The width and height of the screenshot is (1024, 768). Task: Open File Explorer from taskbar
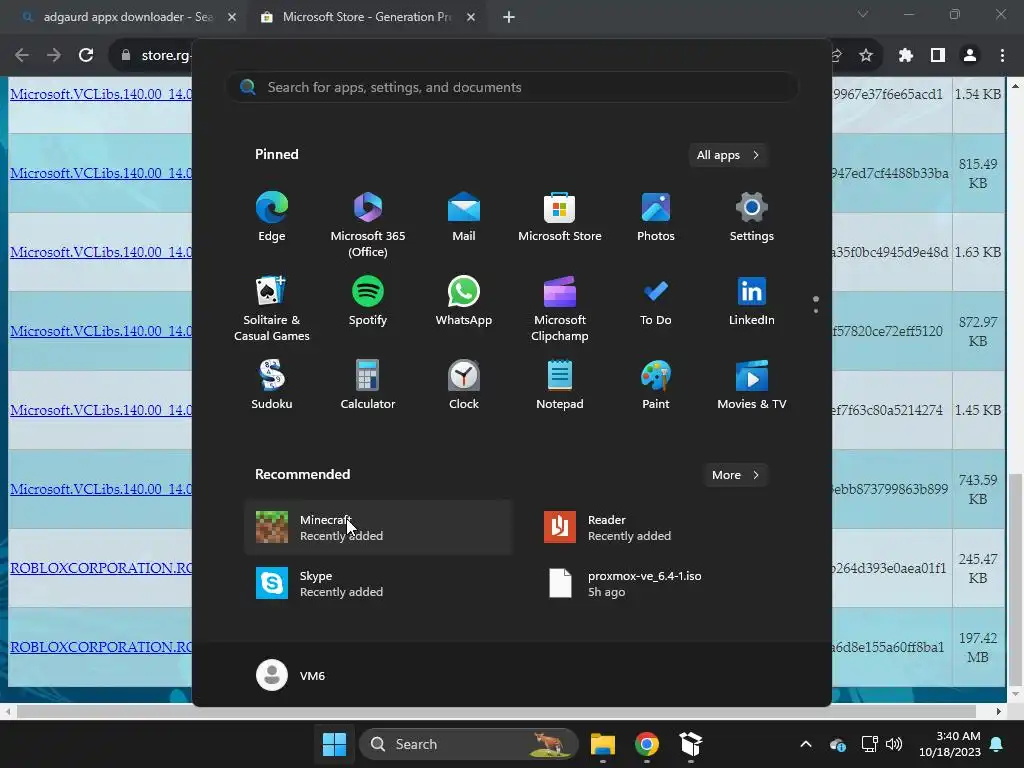coord(603,744)
